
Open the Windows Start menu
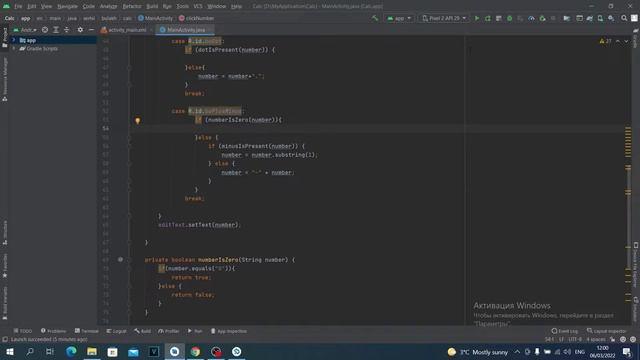click(x=9, y=352)
